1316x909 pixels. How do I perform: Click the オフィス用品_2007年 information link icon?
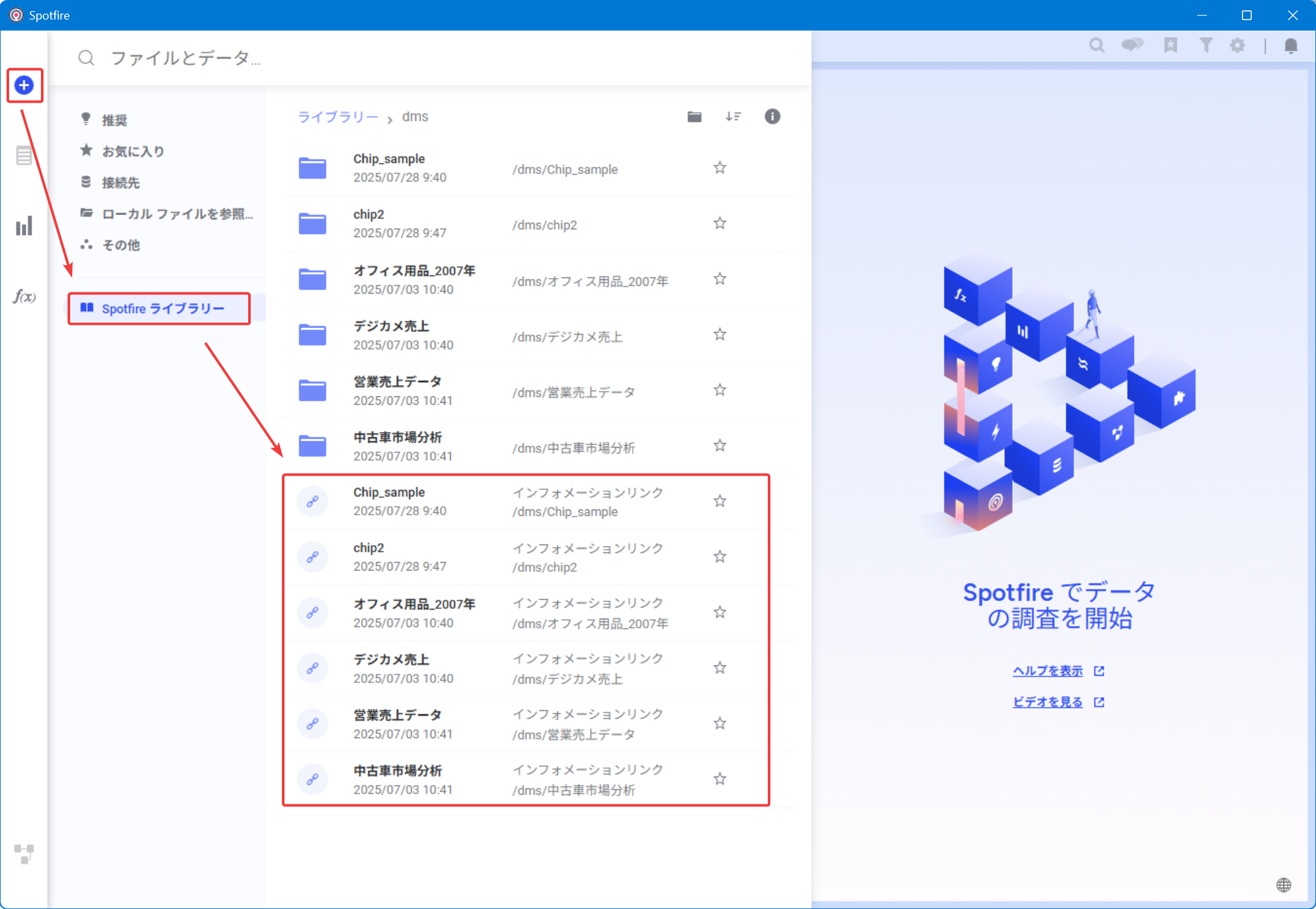coord(312,613)
